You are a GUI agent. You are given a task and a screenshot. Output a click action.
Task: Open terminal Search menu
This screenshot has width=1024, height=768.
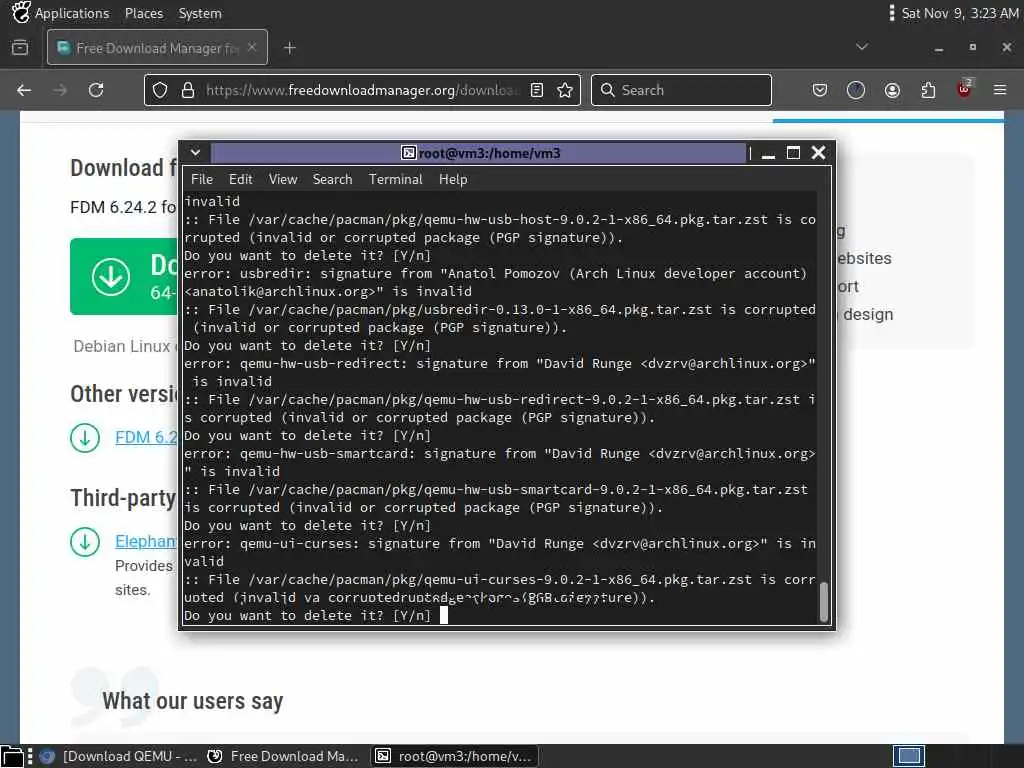(x=332, y=179)
